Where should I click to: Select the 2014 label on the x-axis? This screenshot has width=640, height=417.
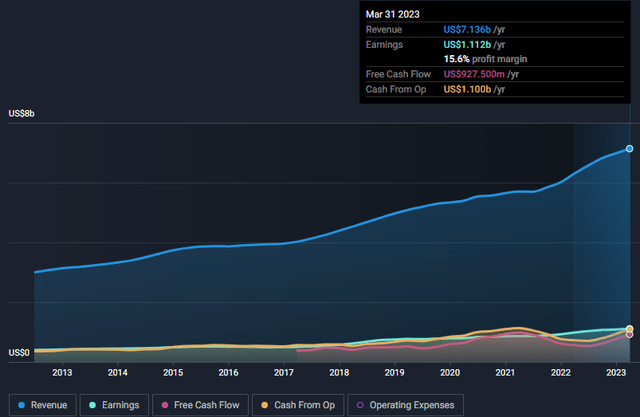tap(118, 373)
